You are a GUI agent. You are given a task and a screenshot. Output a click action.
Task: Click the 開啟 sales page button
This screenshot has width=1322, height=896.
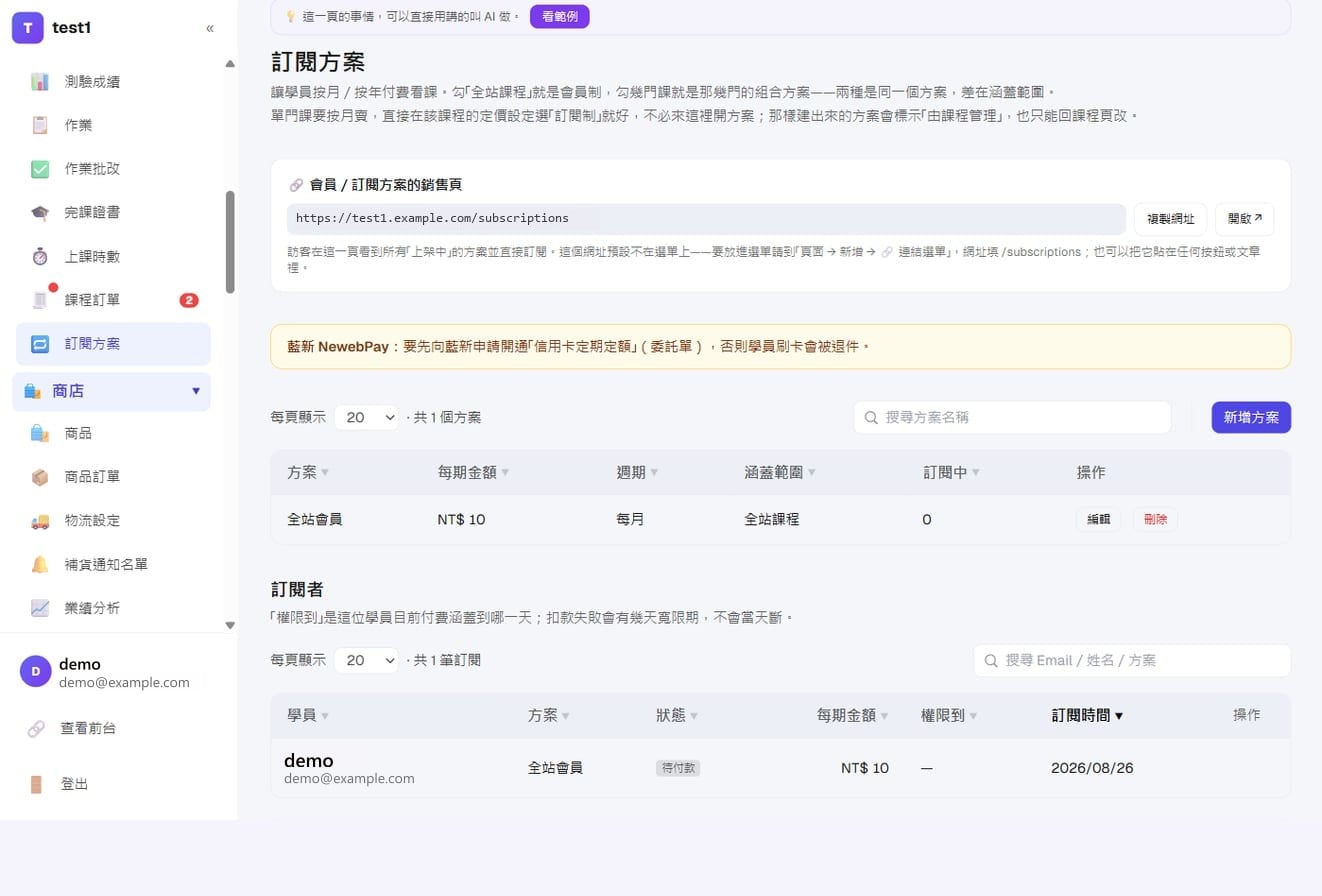[x=1245, y=219]
